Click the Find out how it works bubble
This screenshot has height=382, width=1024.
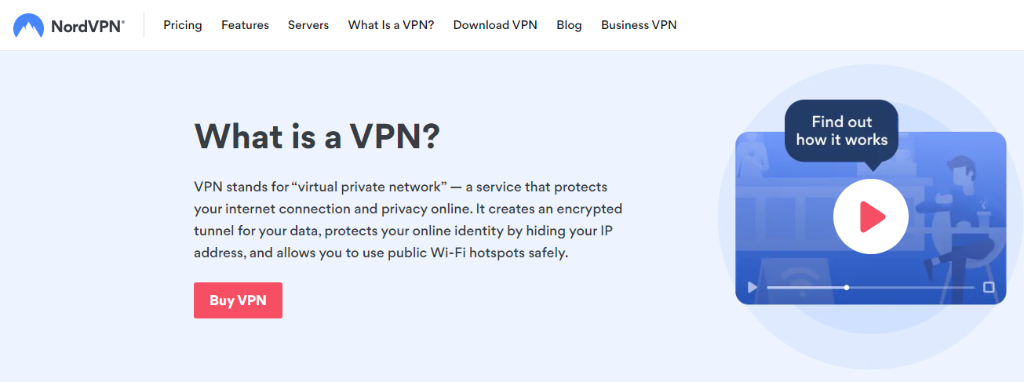pos(841,131)
